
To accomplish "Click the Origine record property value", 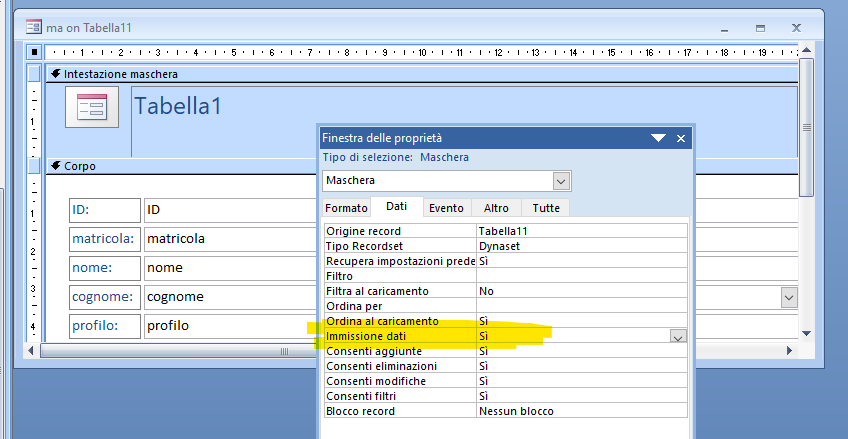I will coord(580,231).
